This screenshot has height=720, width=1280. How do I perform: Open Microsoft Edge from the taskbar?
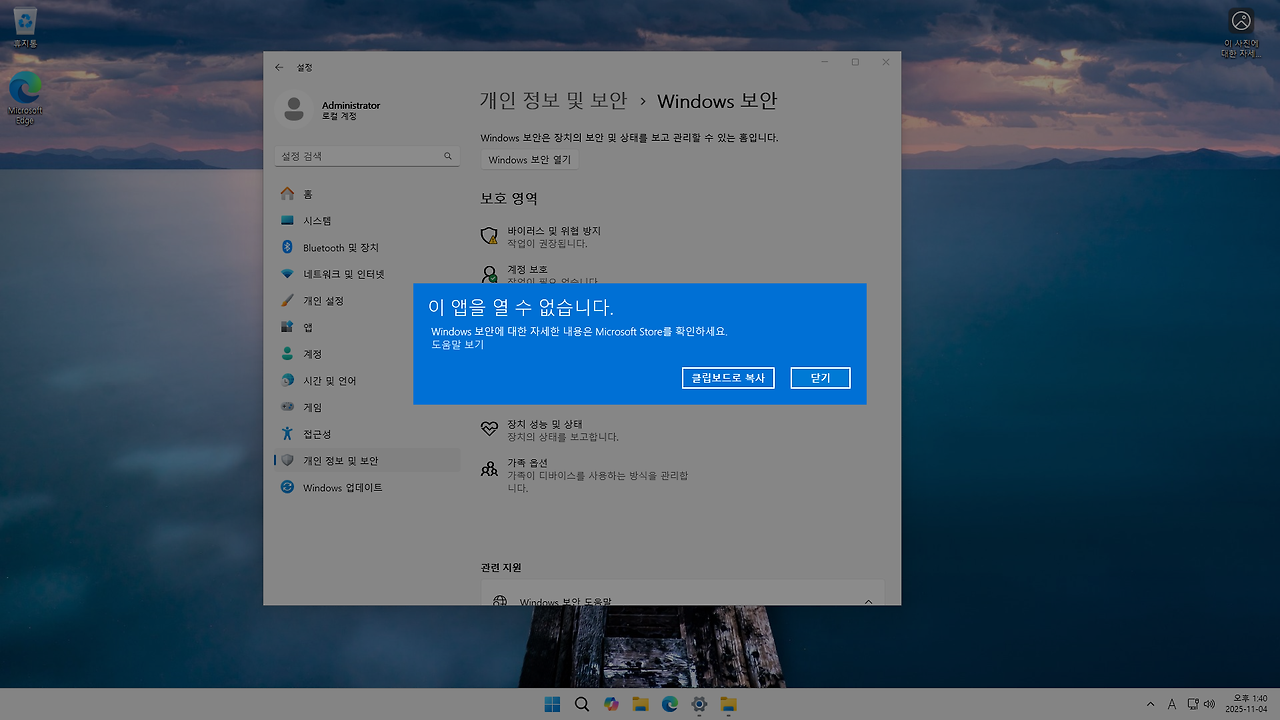pyautogui.click(x=670, y=704)
